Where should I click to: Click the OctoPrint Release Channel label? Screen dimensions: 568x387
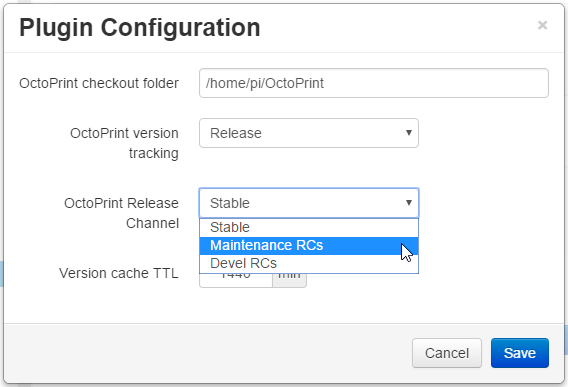coord(121,213)
